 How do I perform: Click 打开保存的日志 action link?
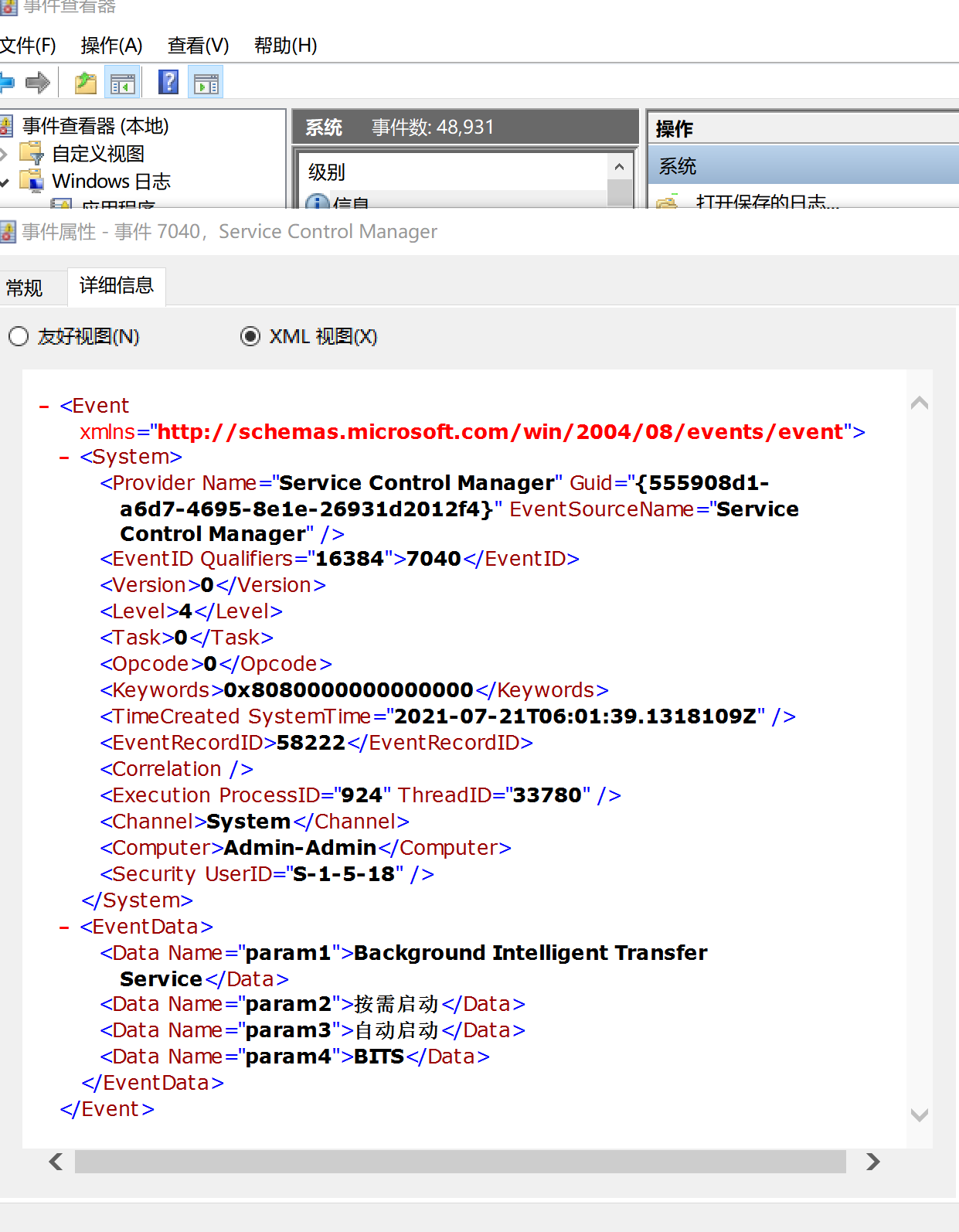point(767,202)
